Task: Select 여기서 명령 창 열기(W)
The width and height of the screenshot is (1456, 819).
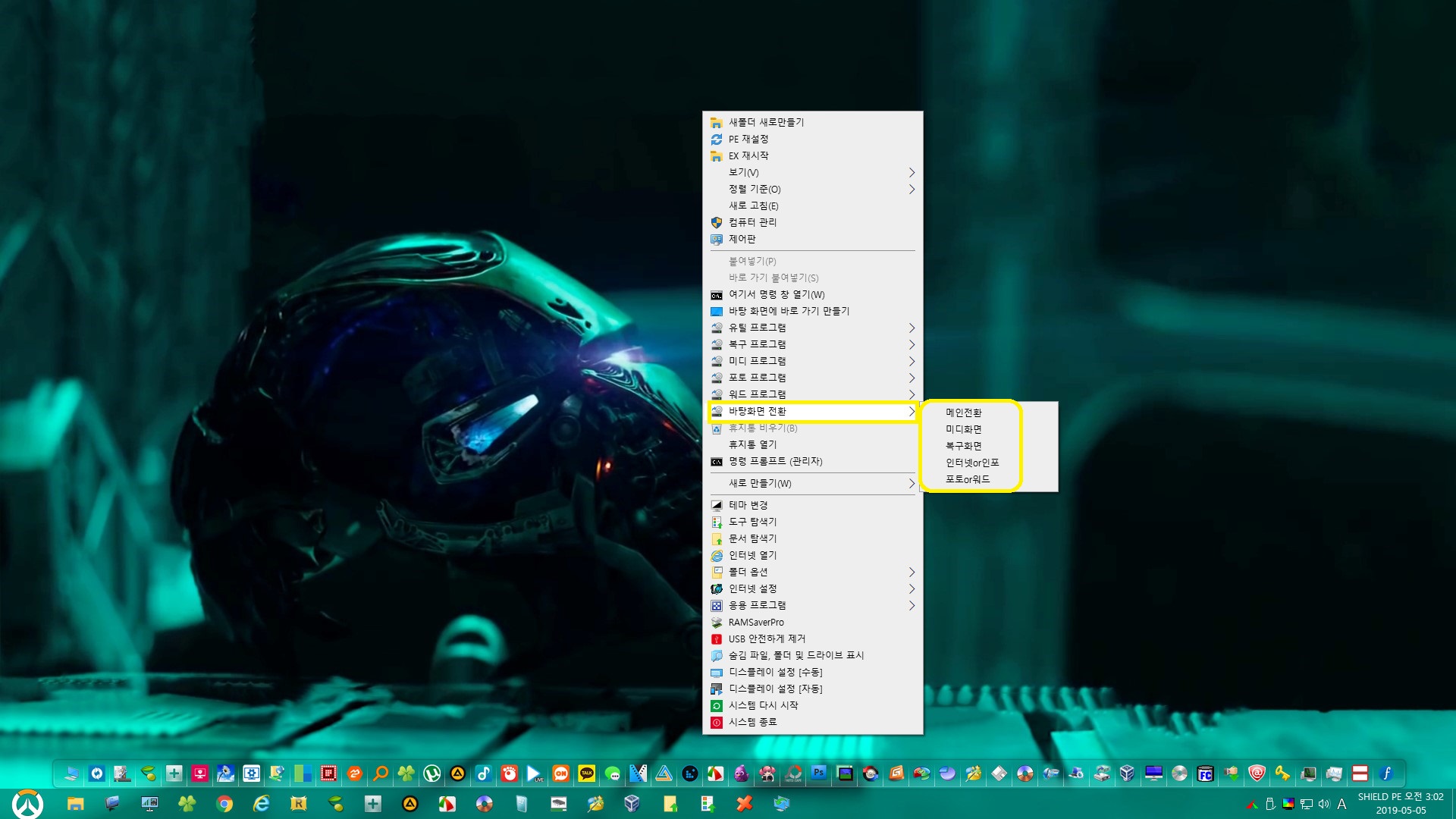Action: click(813, 294)
